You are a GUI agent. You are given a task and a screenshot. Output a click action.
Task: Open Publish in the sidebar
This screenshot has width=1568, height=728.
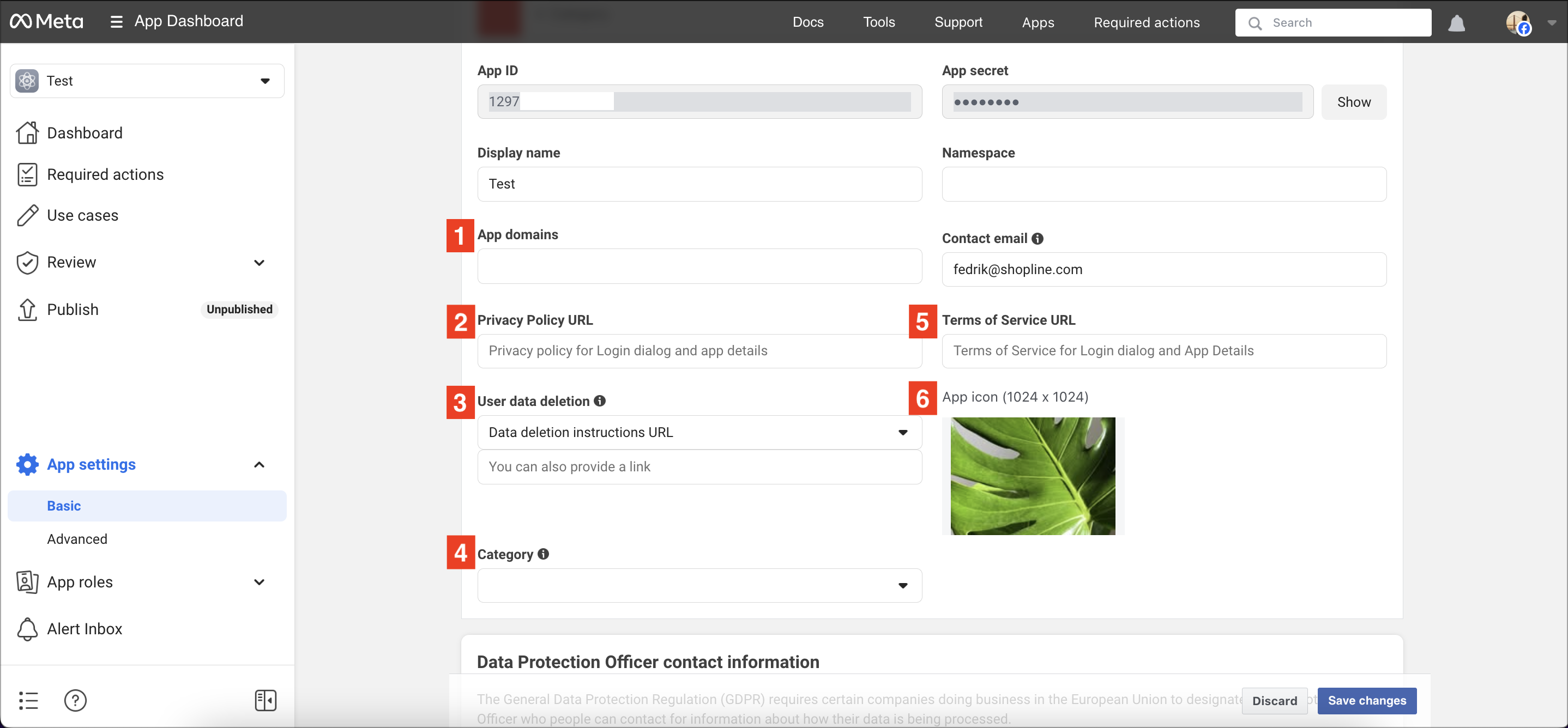point(73,309)
